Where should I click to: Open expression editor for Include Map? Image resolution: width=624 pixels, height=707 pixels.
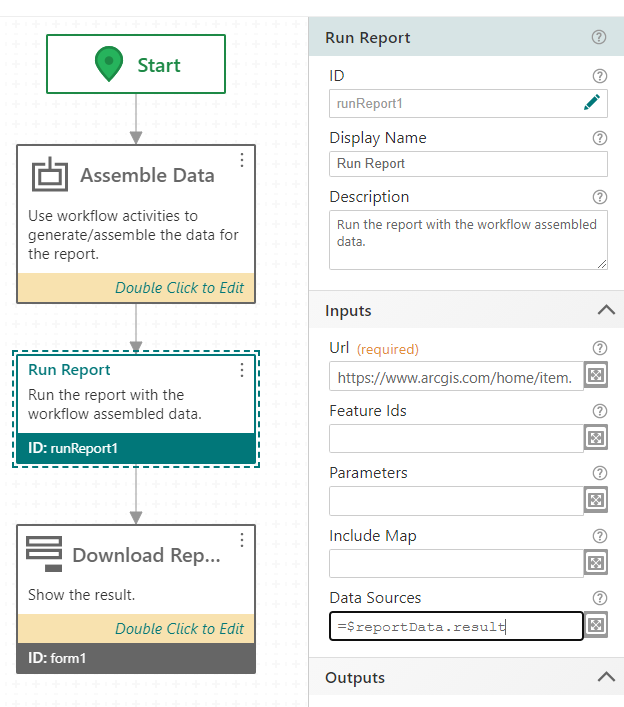pos(596,563)
